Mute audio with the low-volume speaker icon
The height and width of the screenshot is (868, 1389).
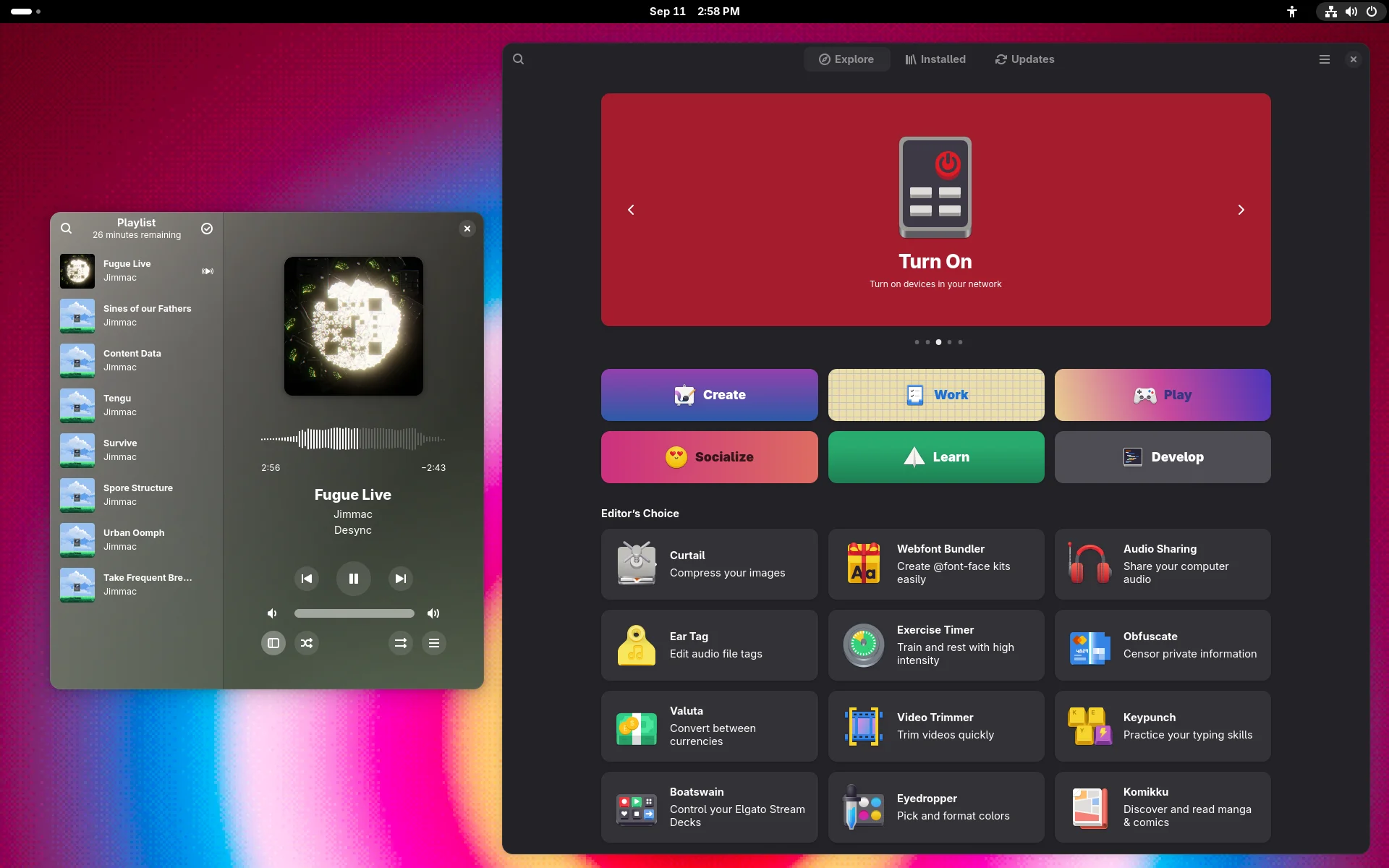coord(272,613)
